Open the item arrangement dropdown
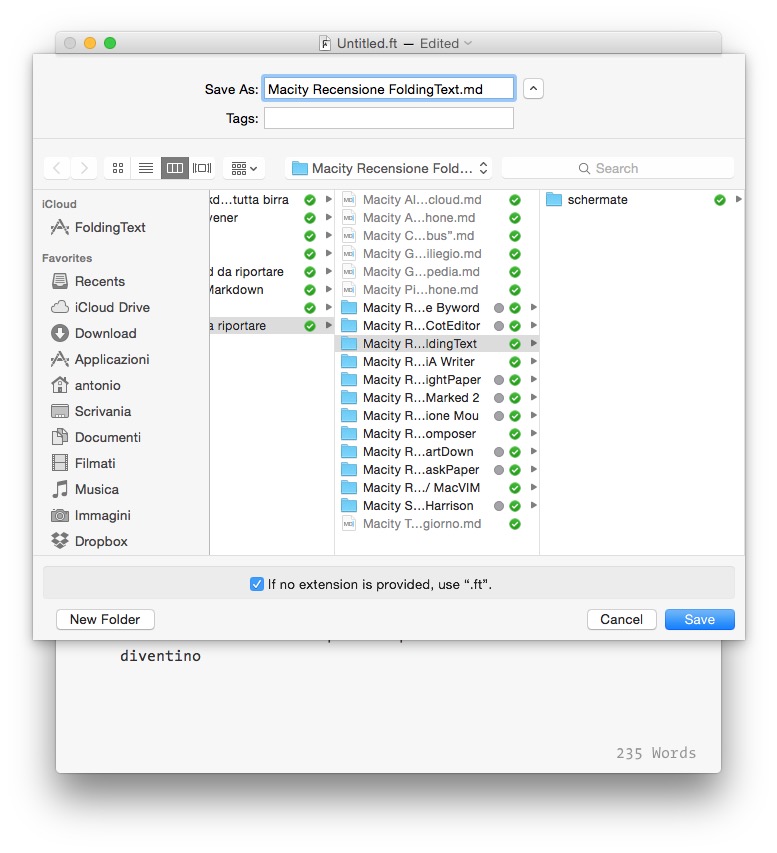 244,168
